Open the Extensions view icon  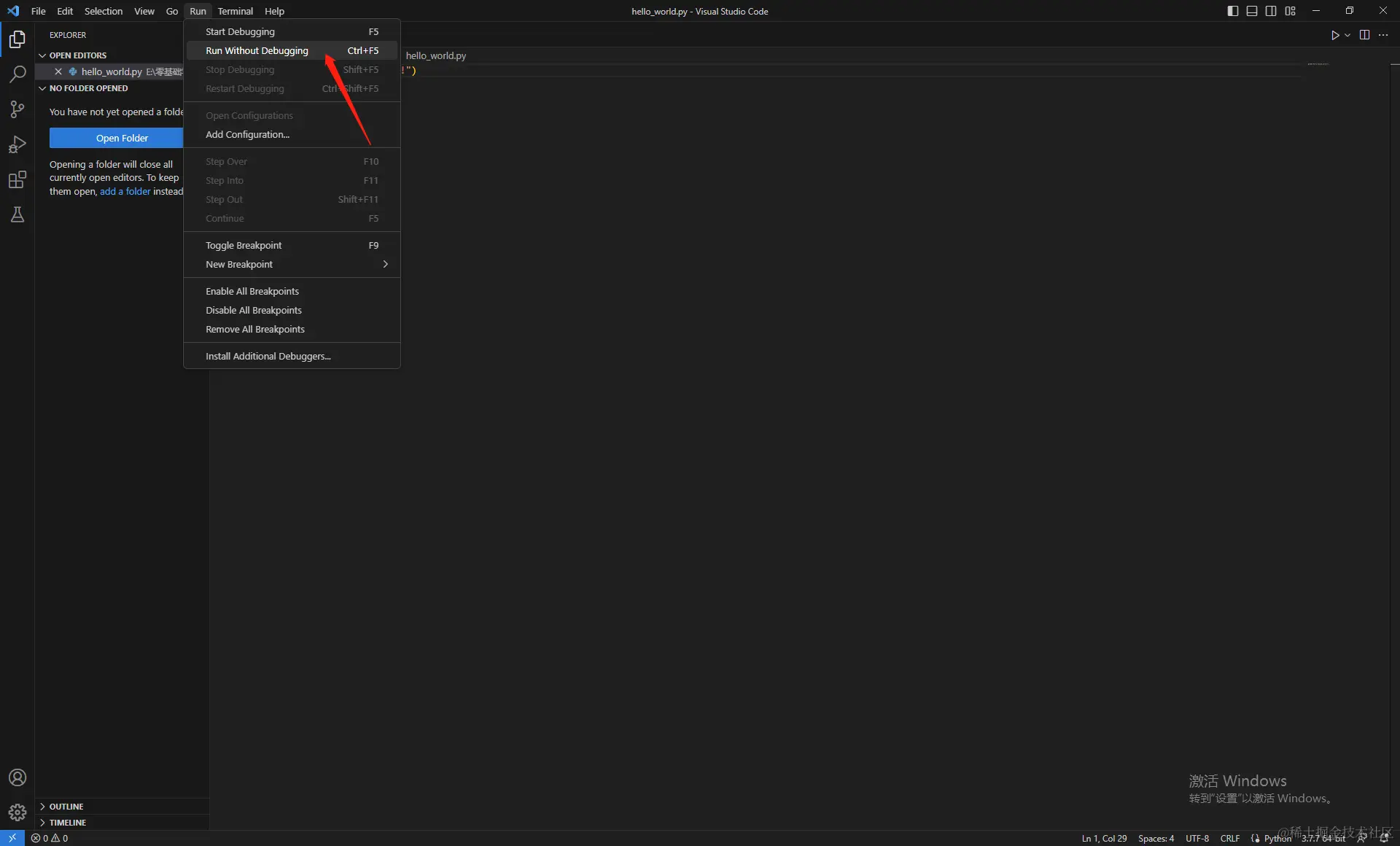(x=17, y=179)
